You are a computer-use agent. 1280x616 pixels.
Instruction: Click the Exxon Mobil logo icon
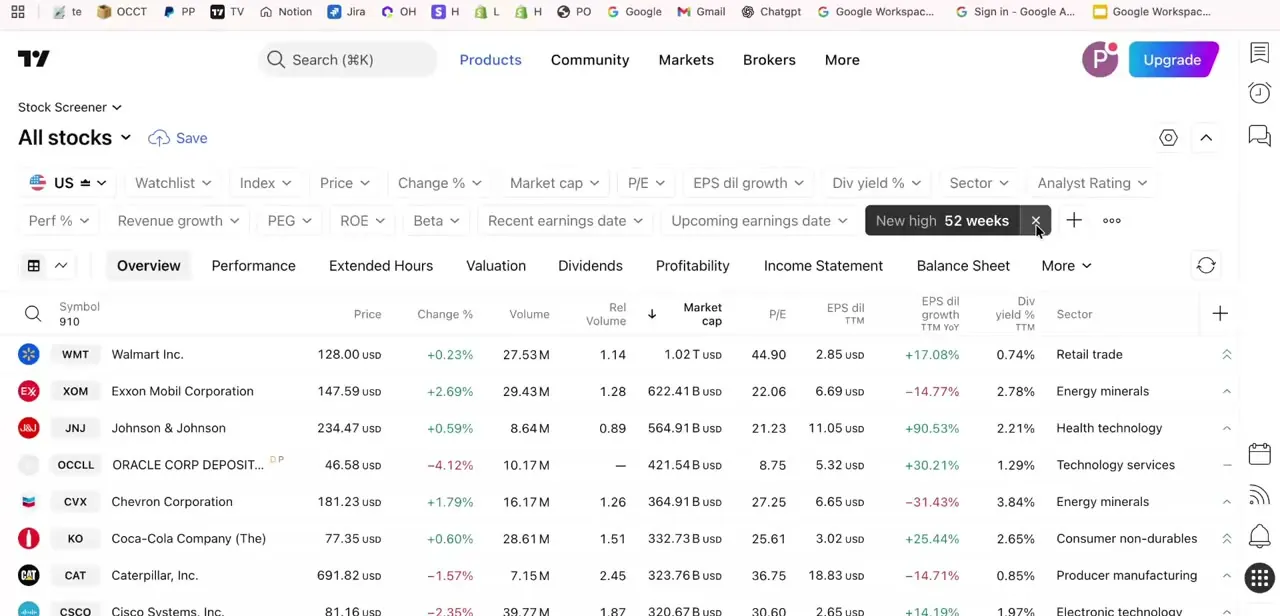tap(28, 391)
